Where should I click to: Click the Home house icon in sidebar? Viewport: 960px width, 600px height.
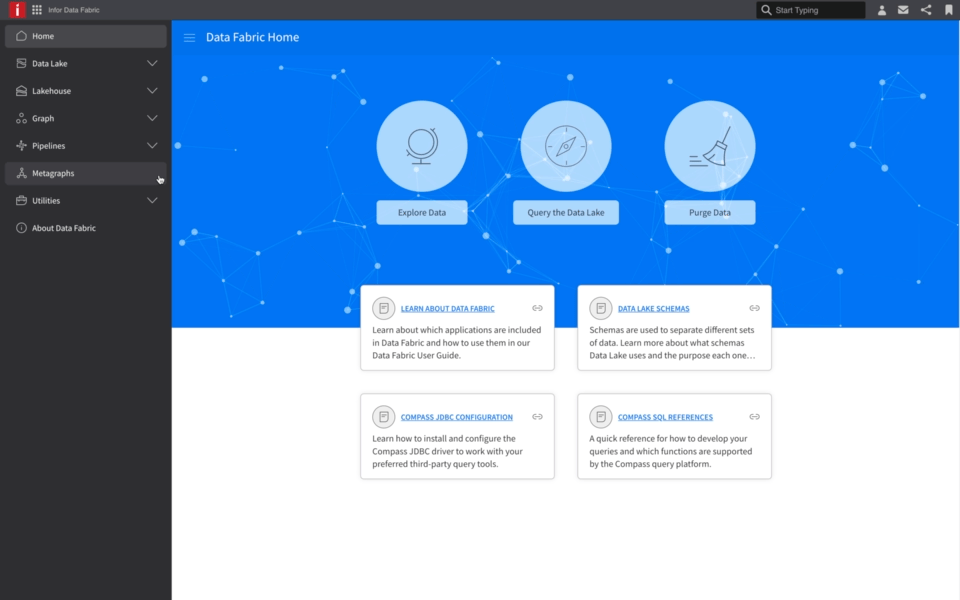pos(21,36)
